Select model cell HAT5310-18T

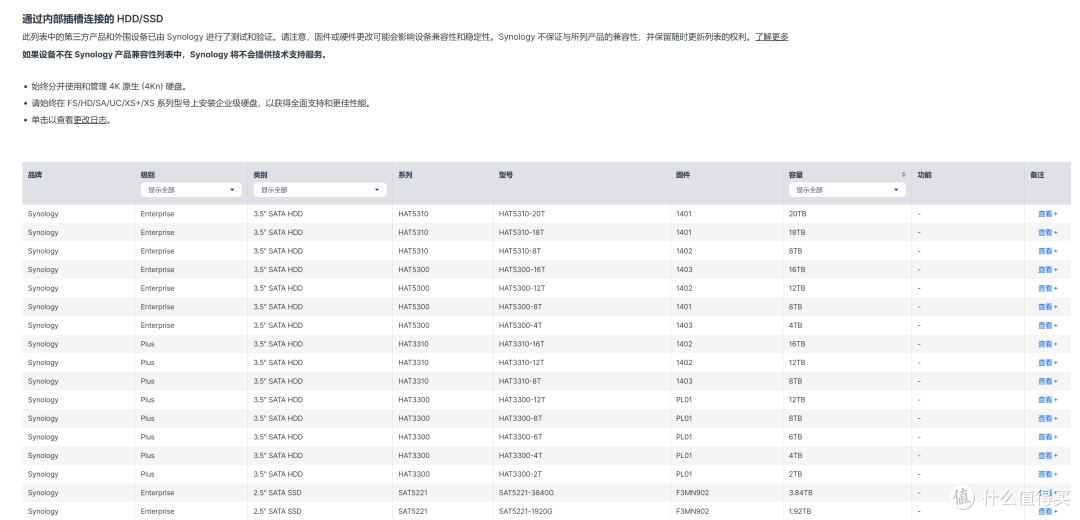521,233
